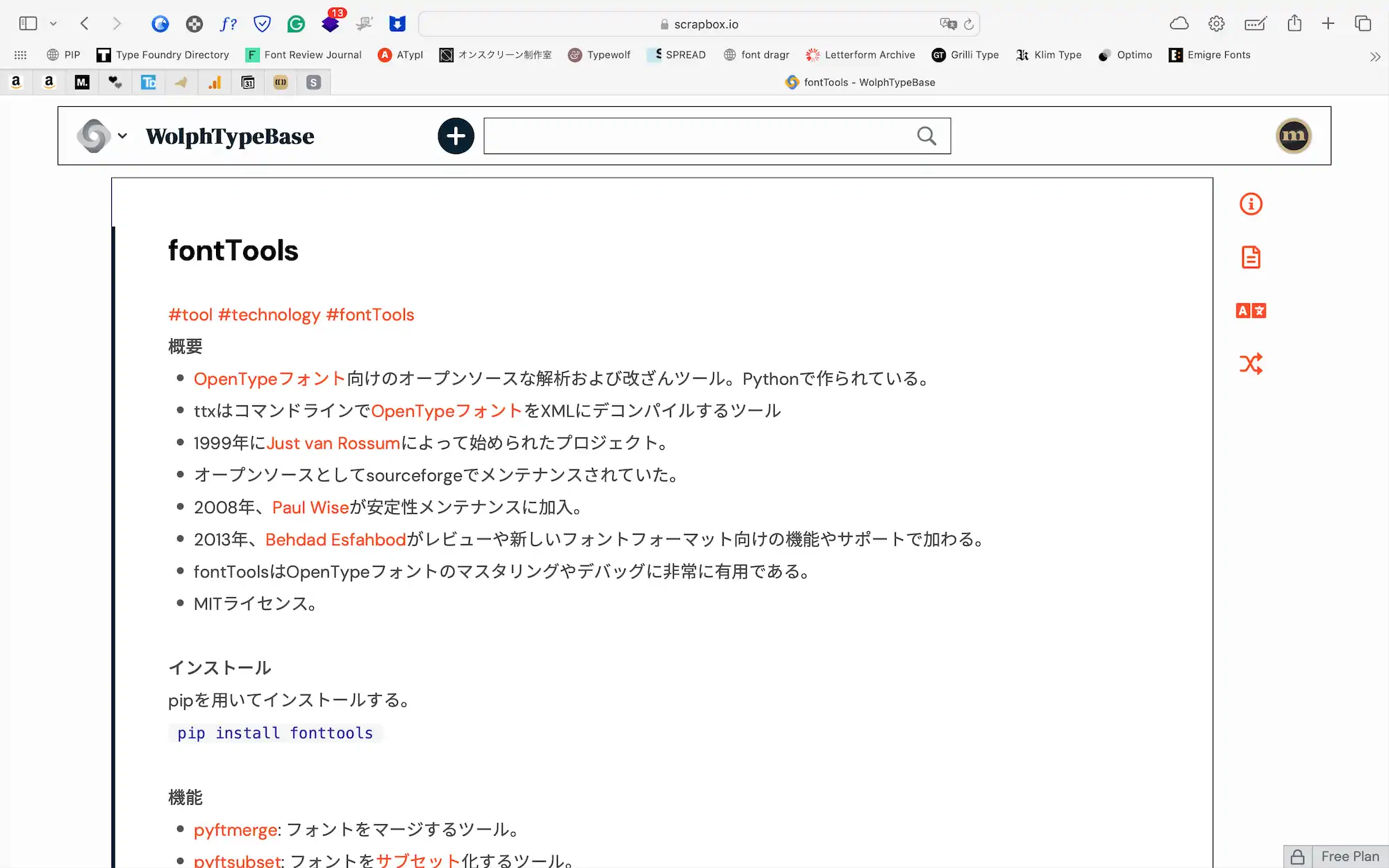Click the user profile avatar icon

tap(1293, 135)
